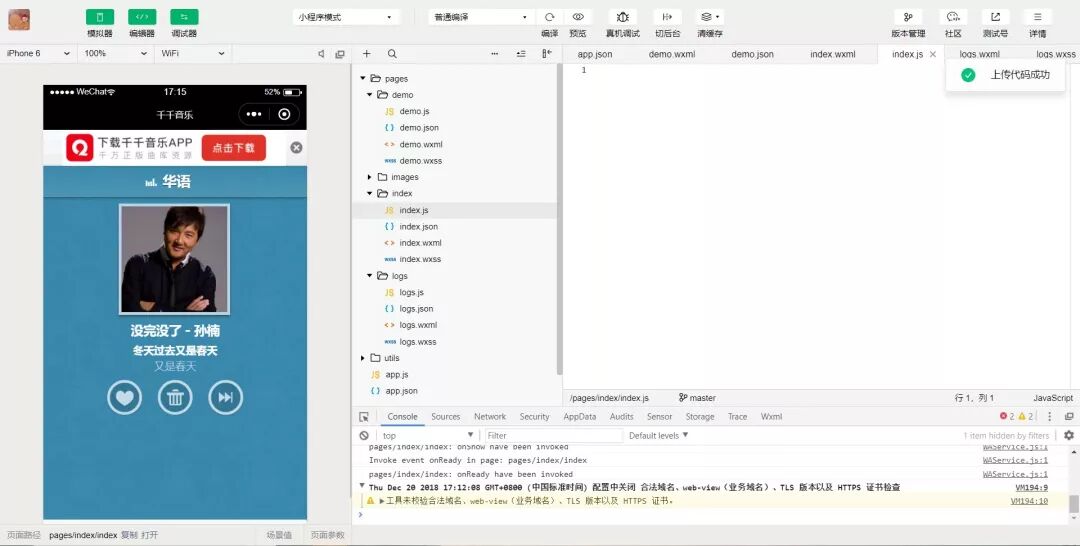Open the file tree more options icon
The height and width of the screenshot is (546, 1080).
click(x=495, y=54)
